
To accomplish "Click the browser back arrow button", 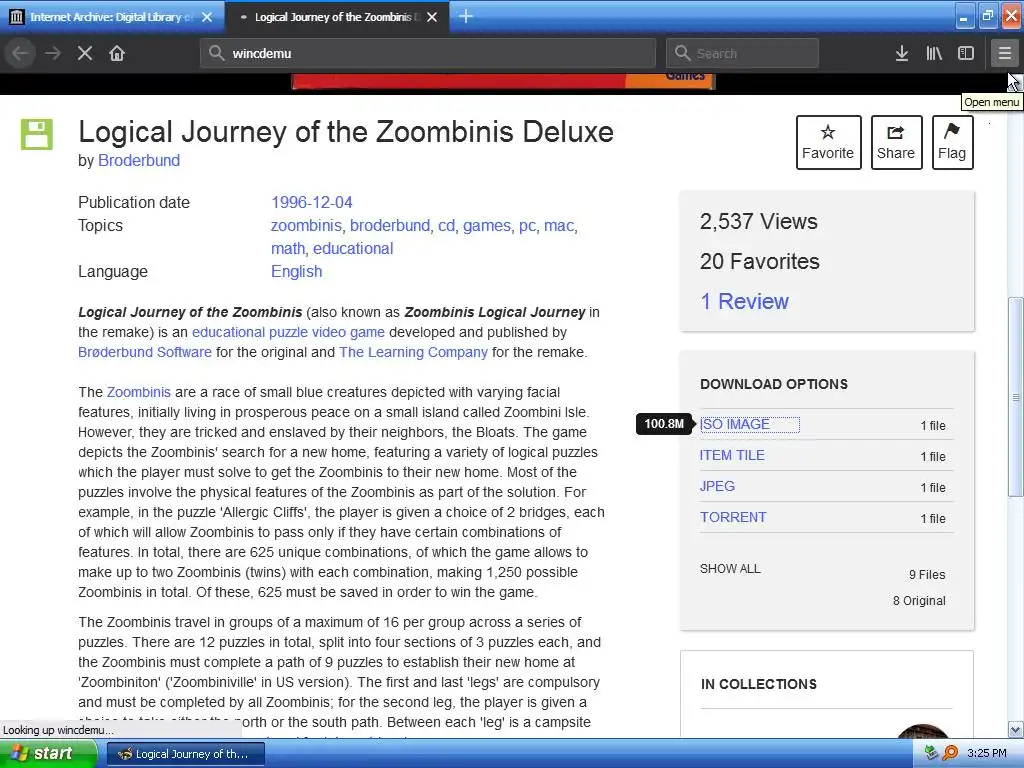I will click(x=21, y=53).
